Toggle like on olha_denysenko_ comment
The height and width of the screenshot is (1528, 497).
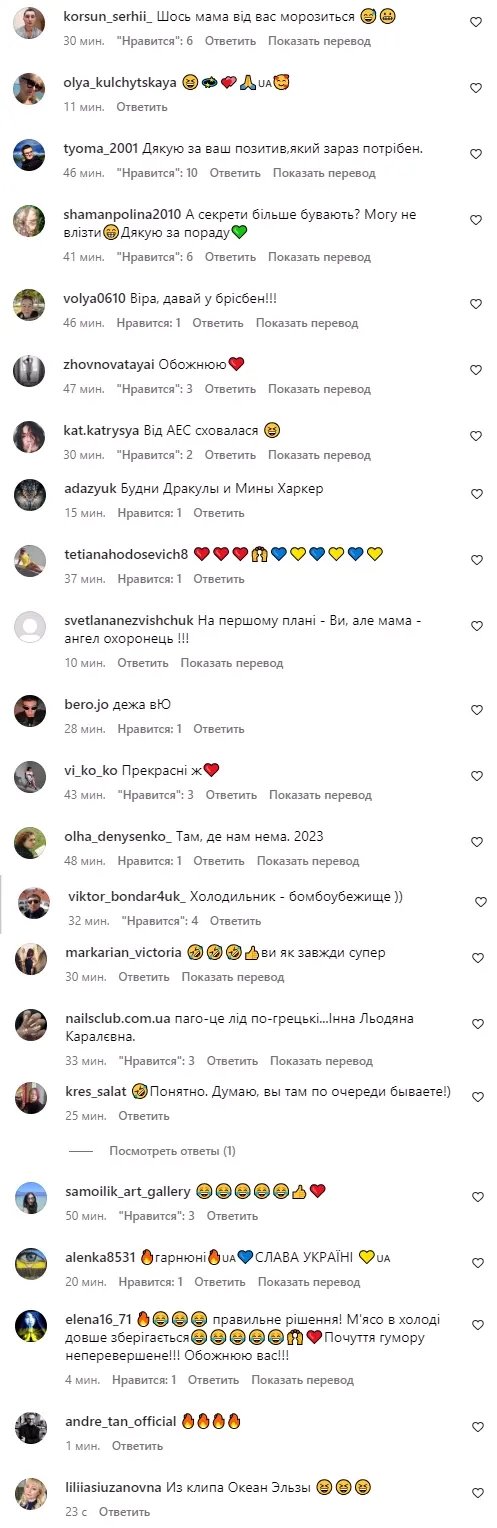[x=476, y=842]
